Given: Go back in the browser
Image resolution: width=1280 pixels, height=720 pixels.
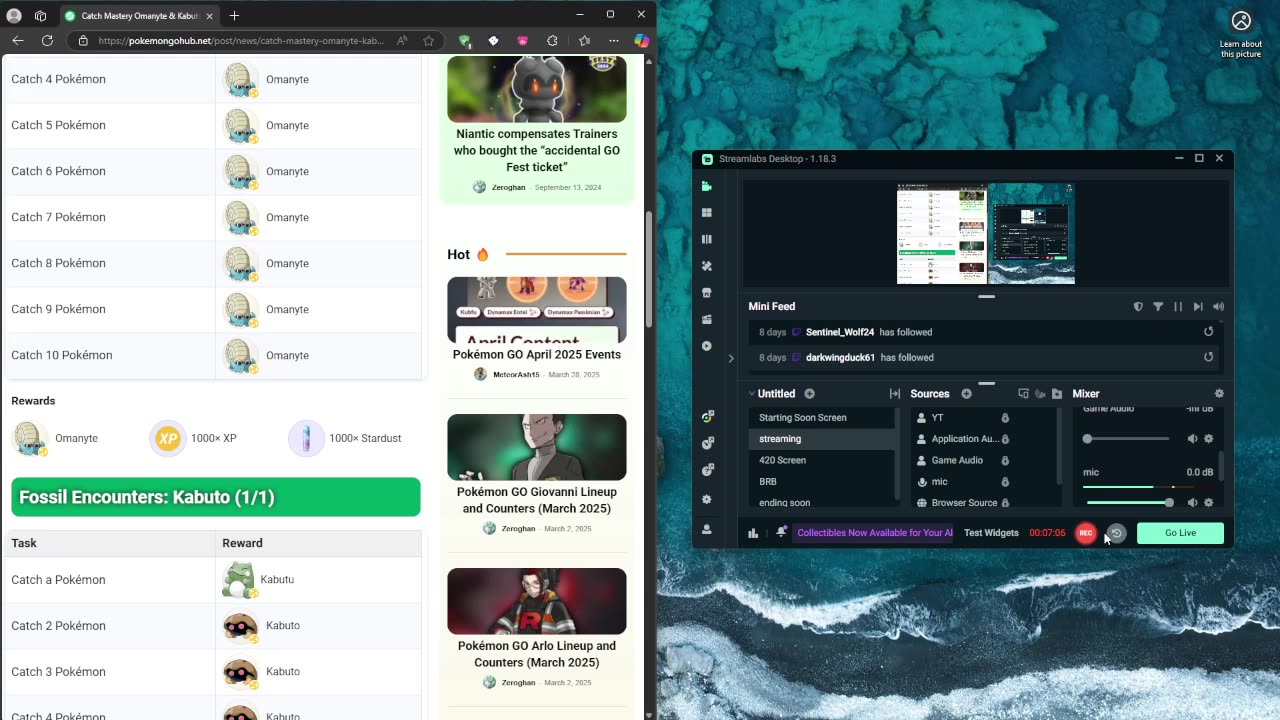Looking at the screenshot, I should (x=18, y=41).
